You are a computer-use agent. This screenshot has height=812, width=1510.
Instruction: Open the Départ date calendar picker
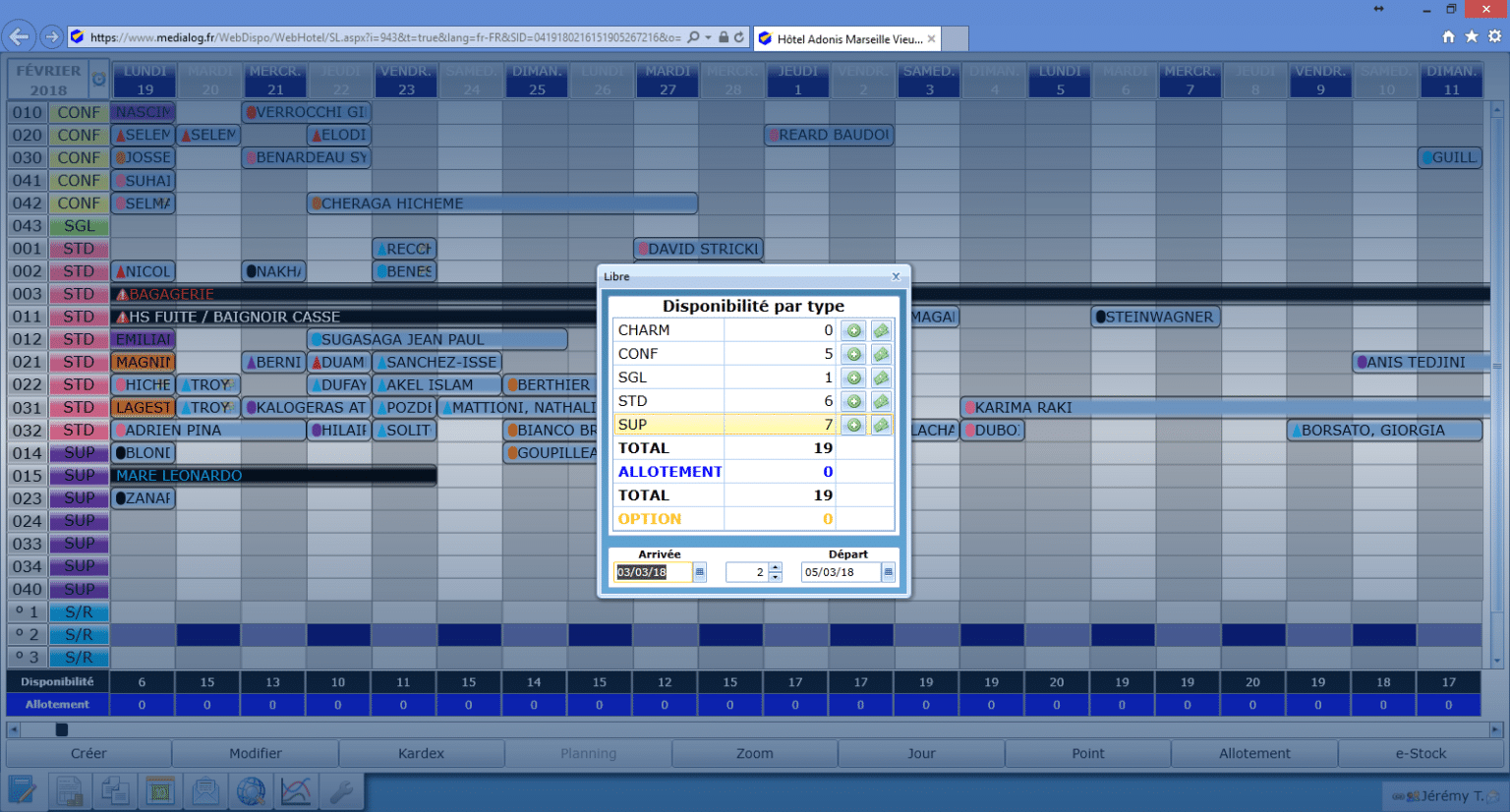click(888, 572)
